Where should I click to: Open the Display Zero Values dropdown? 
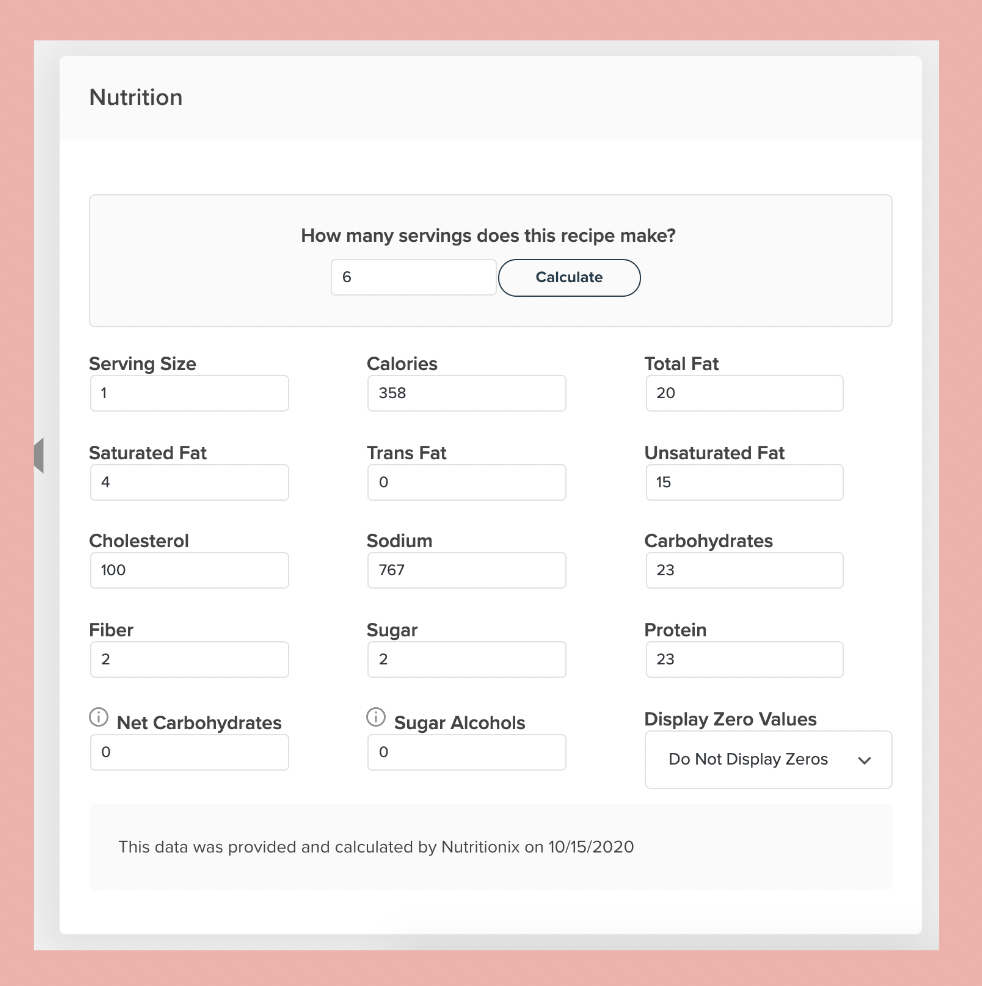click(767, 760)
